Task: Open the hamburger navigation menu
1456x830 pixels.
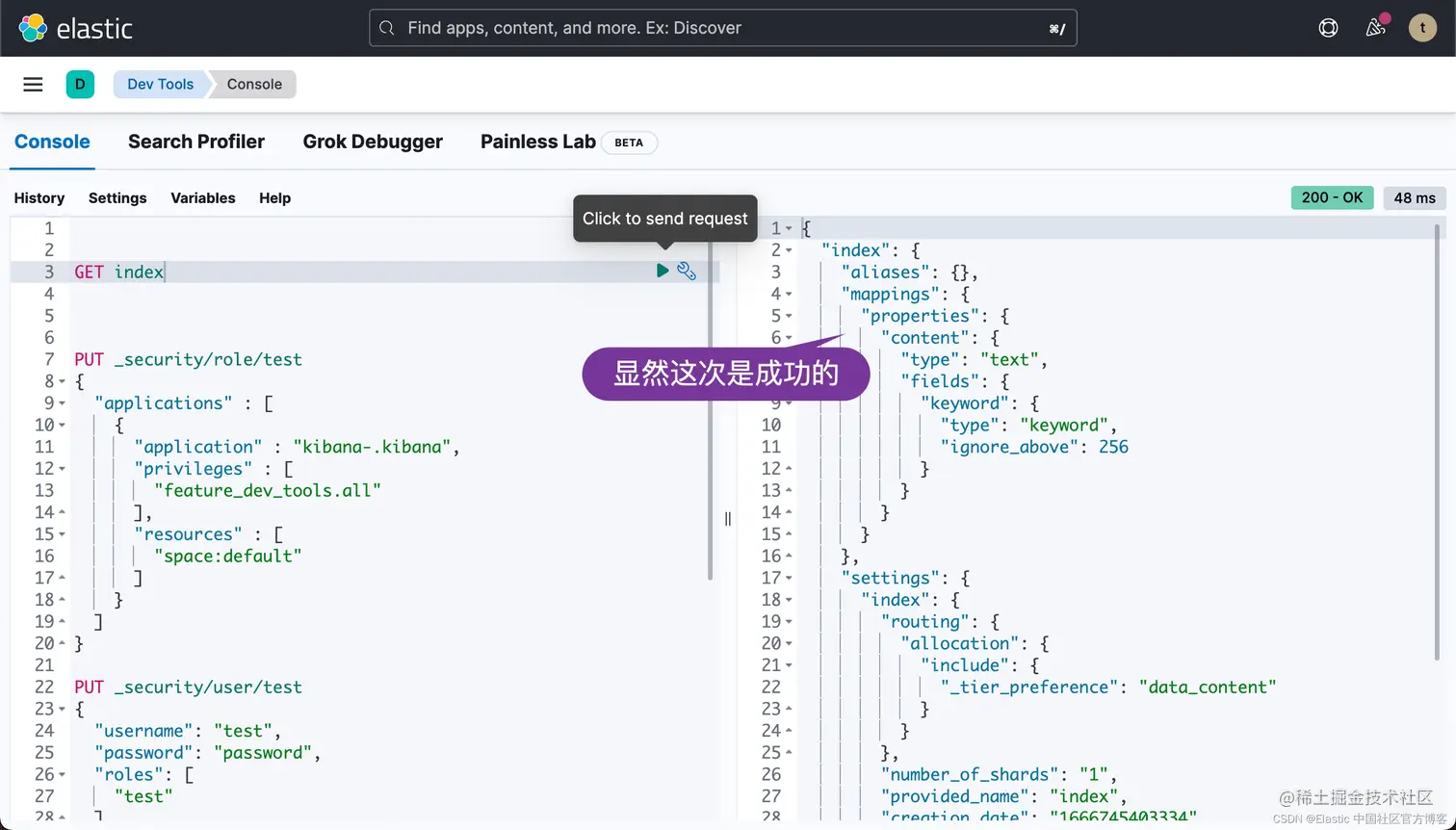Action: 33,84
